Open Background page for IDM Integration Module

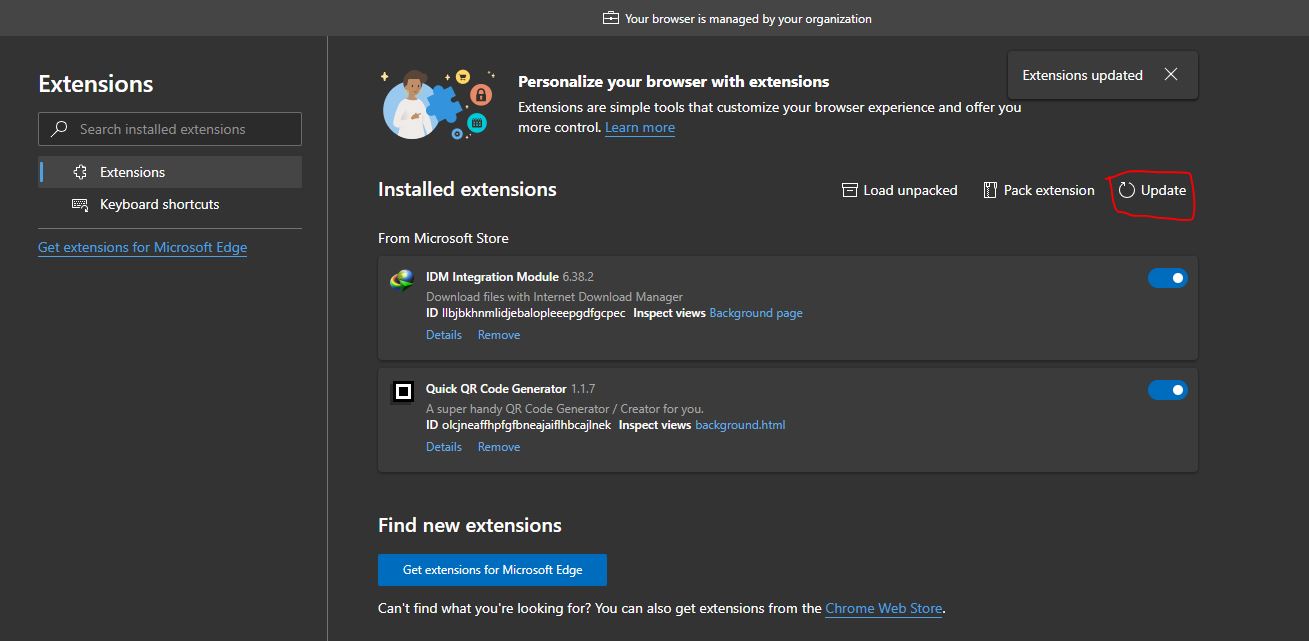tap(755, 312)
